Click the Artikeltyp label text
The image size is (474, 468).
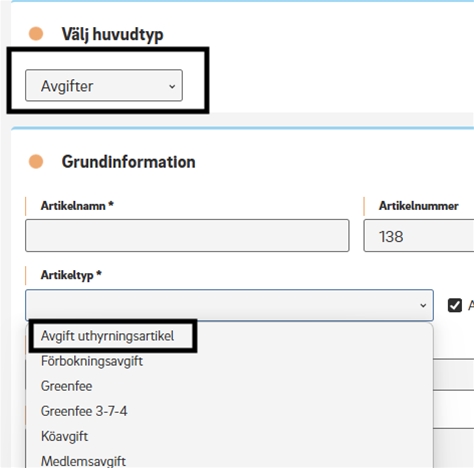[71, 275]
